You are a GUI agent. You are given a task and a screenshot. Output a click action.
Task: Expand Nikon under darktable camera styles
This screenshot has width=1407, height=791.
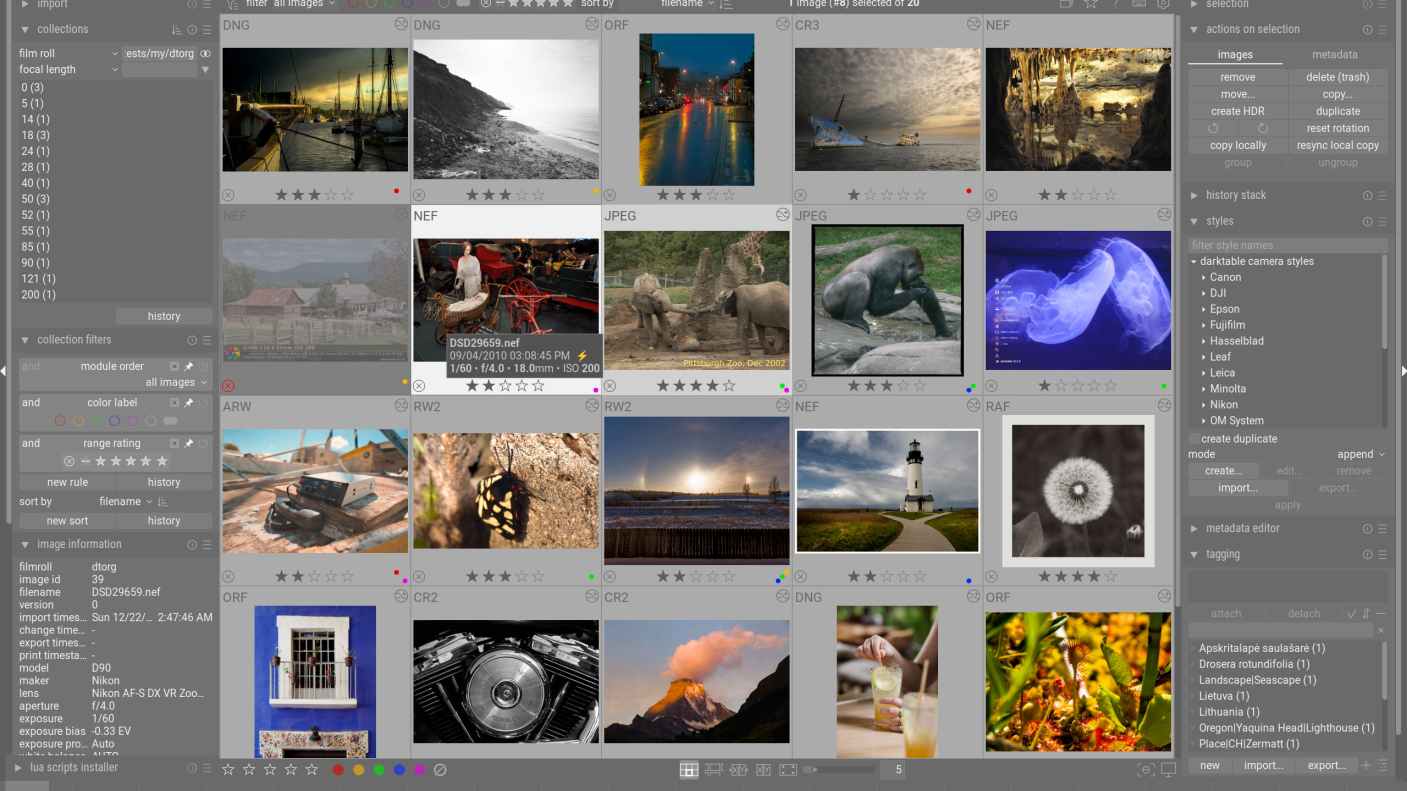[x=1227, y=404]
